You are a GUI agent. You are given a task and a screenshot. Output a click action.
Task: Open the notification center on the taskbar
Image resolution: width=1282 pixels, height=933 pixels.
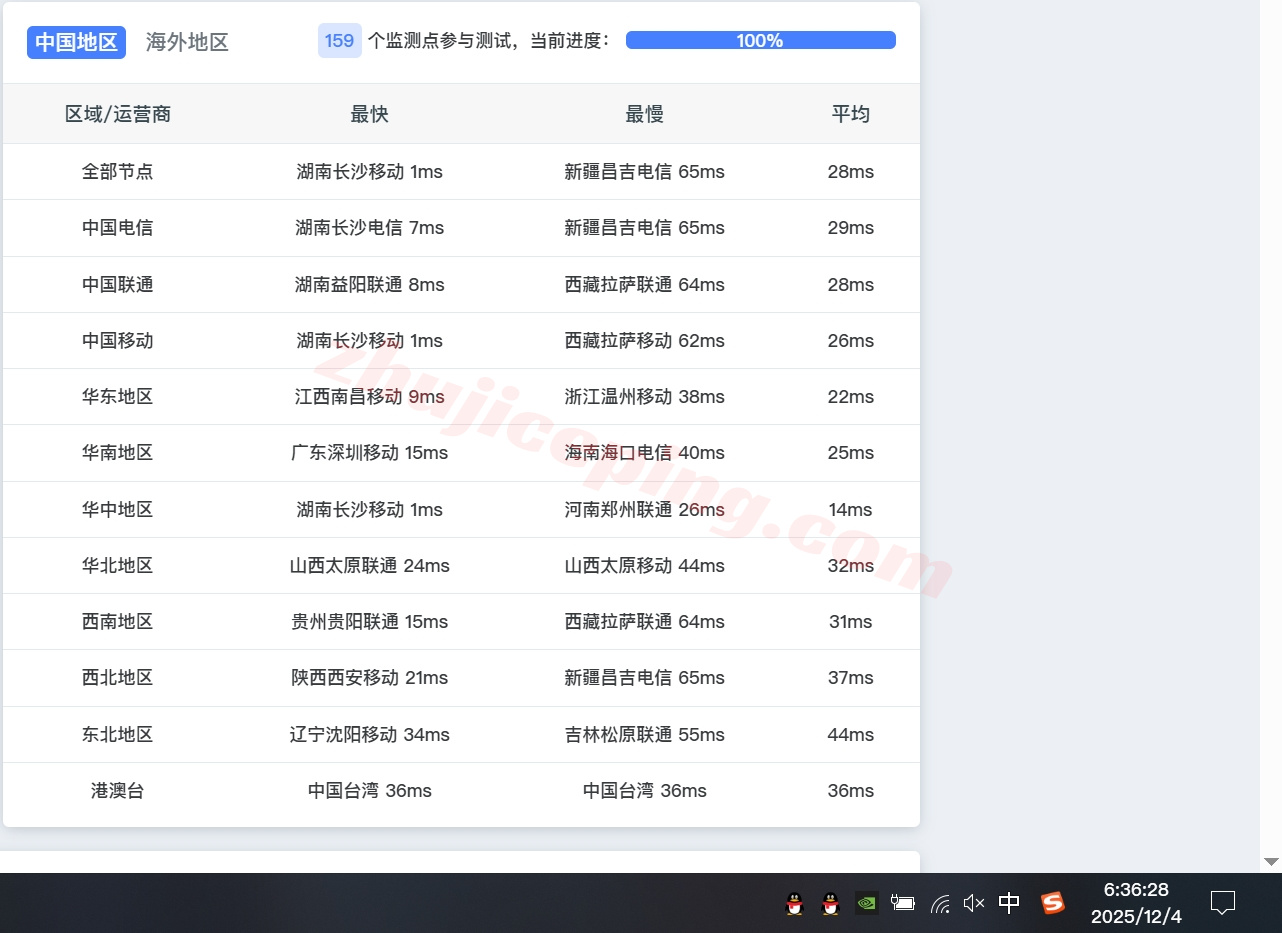(1223, 903)
